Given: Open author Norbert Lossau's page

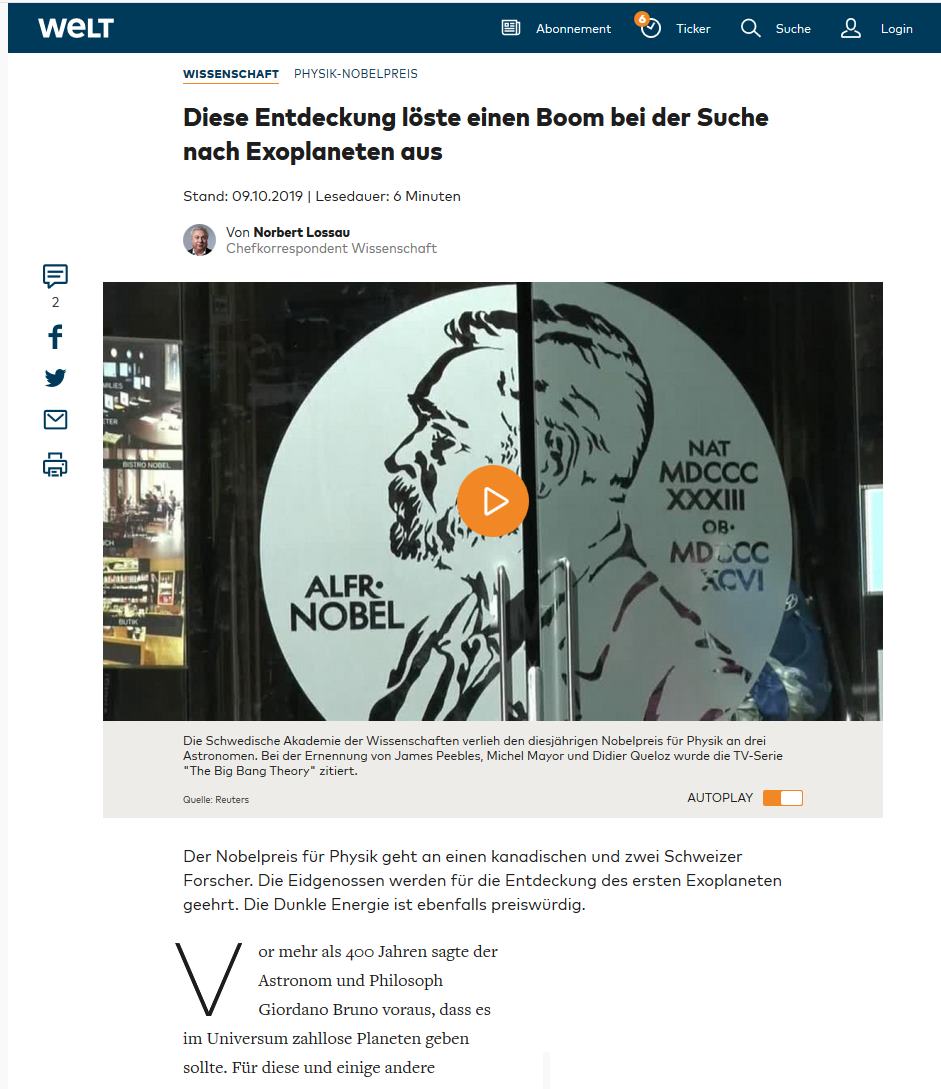Looking at the screenshot, I should point(301,232).
